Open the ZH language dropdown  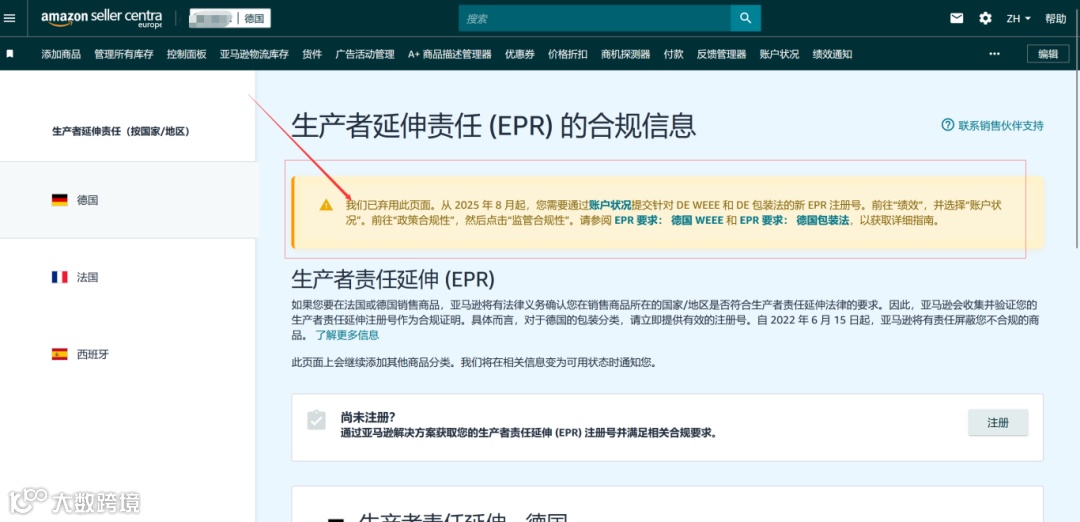(x=1018, y=19)
